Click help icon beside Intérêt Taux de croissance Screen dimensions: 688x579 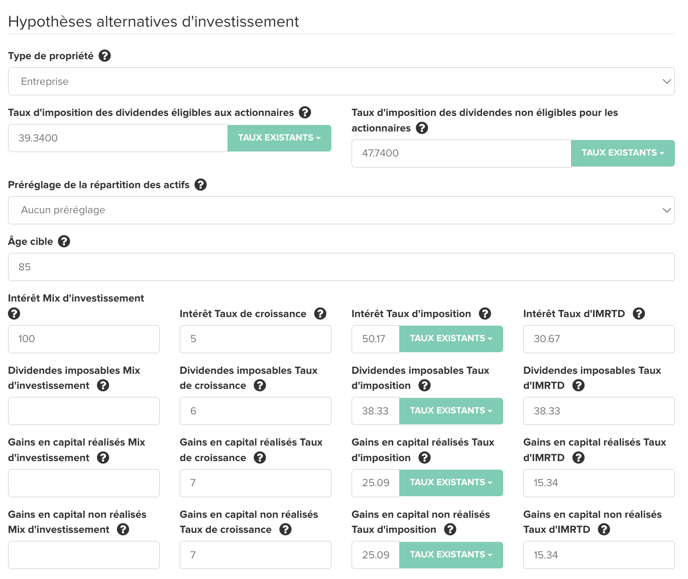pos(320,314)
